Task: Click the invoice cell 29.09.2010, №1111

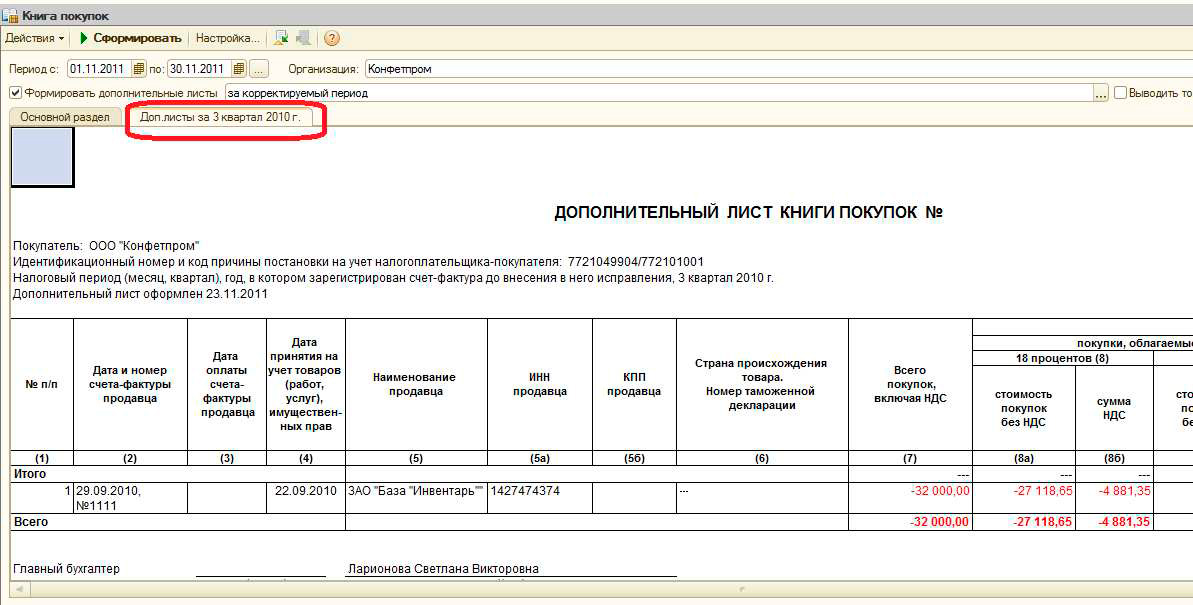Action: point(130,498)
